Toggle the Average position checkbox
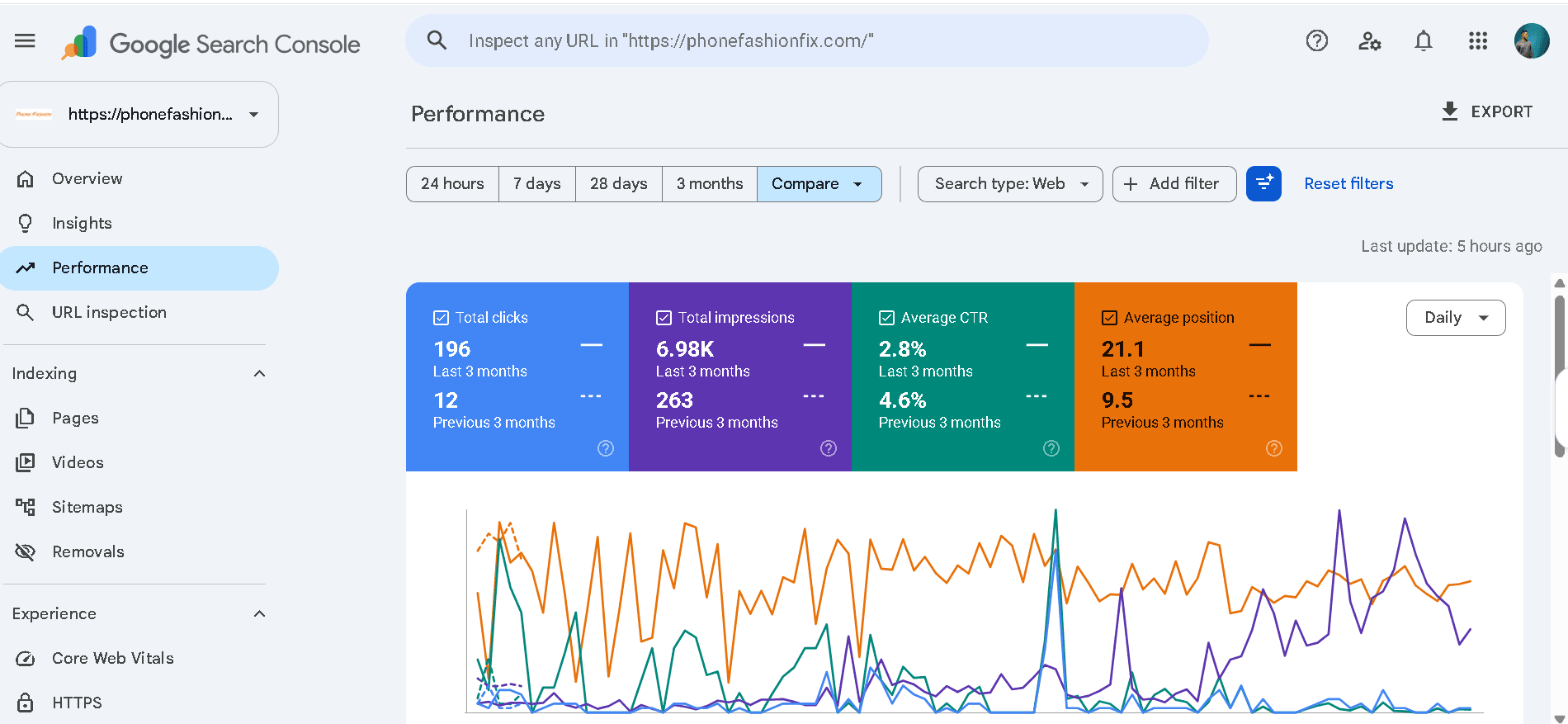The height and width of the screenshot is (724, 1568). click(1109, 318)
